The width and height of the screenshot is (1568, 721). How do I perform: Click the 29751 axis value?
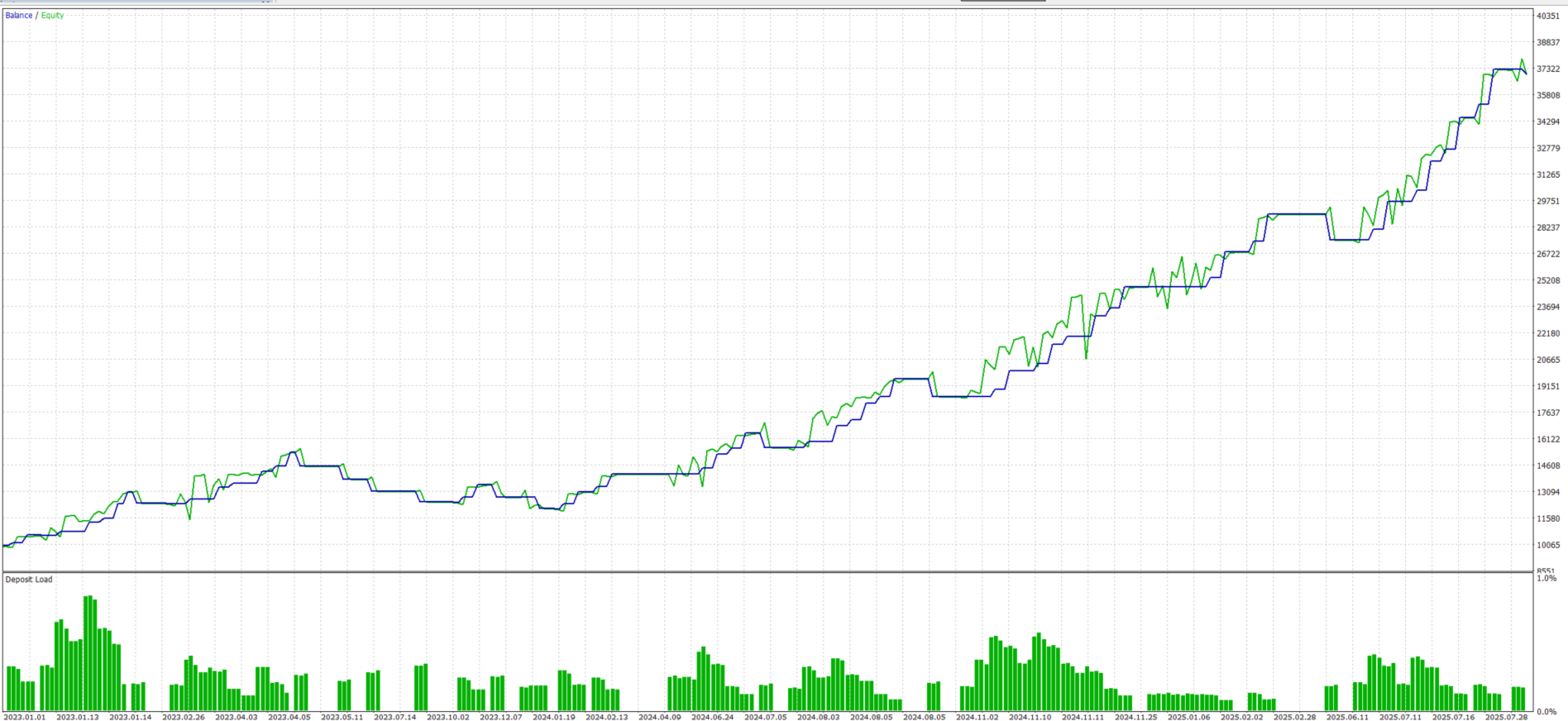[x=1548, y=201]
